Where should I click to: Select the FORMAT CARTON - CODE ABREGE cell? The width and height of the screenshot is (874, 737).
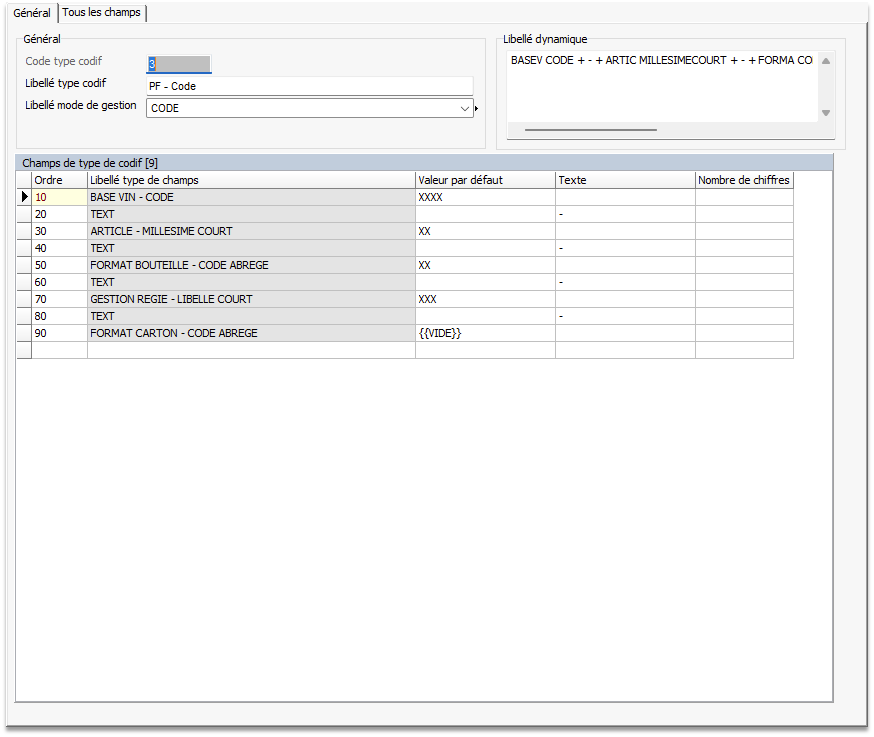251,333
